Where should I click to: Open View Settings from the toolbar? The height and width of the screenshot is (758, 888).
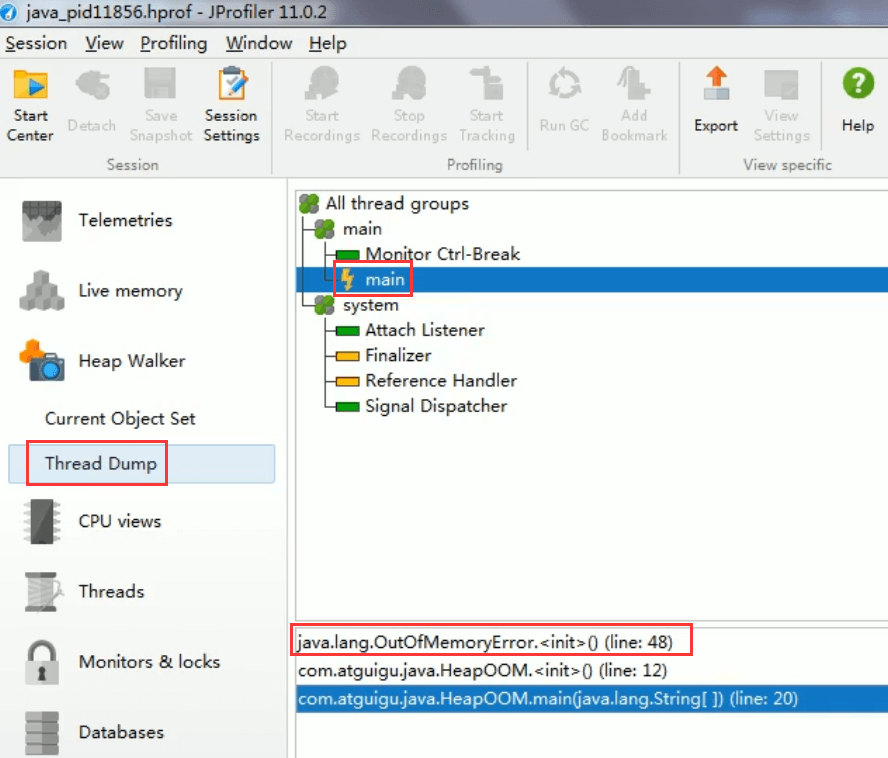782,85
